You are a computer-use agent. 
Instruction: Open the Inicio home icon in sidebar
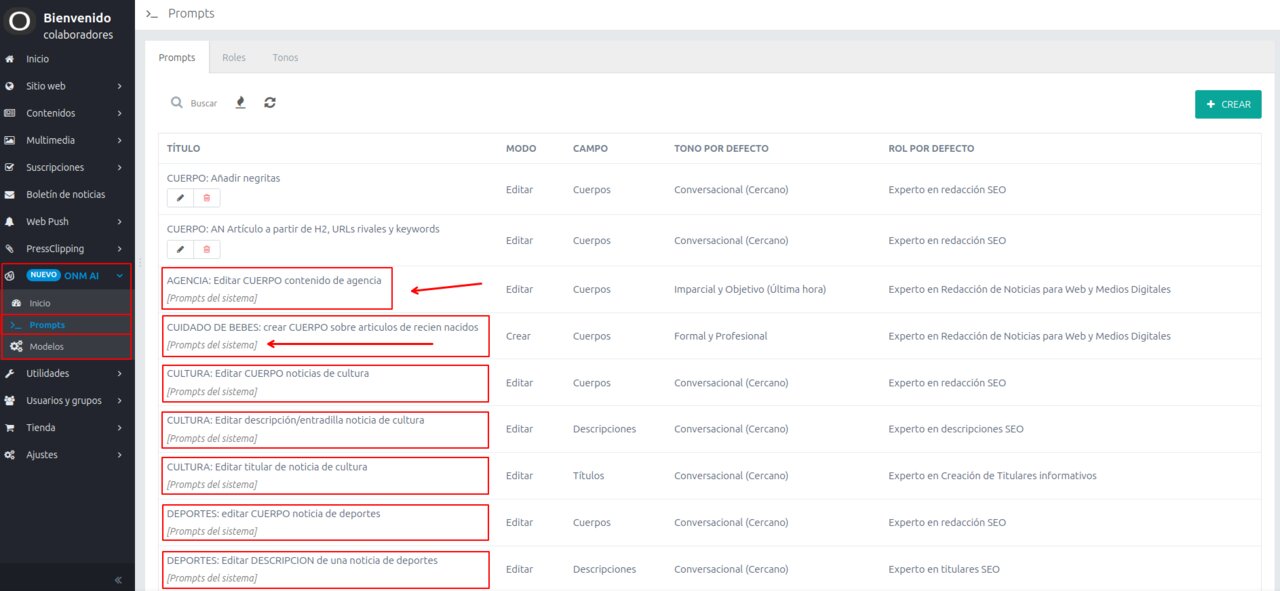(10, 59)
